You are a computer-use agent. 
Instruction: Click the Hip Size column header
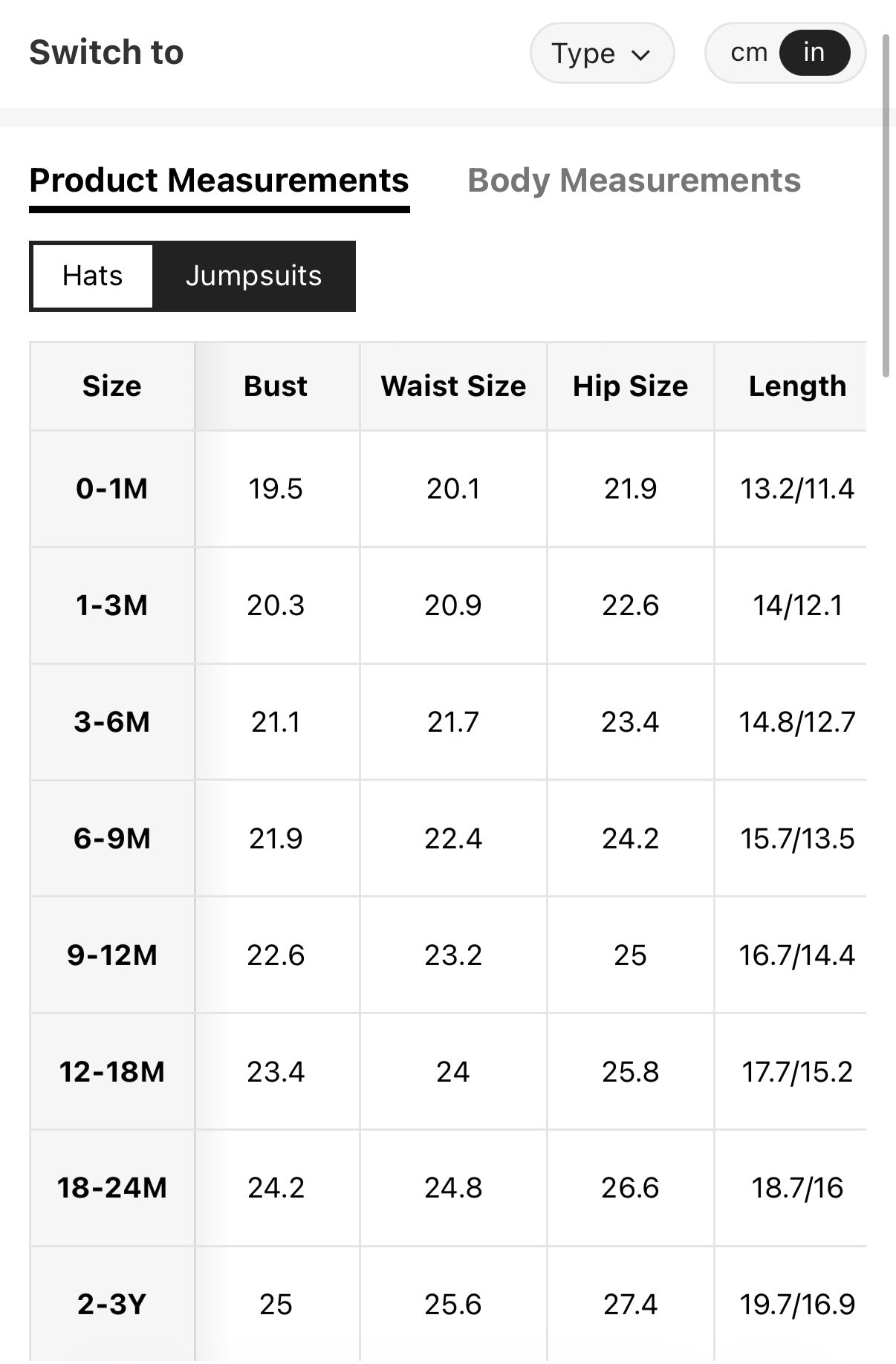coord(630,386)
